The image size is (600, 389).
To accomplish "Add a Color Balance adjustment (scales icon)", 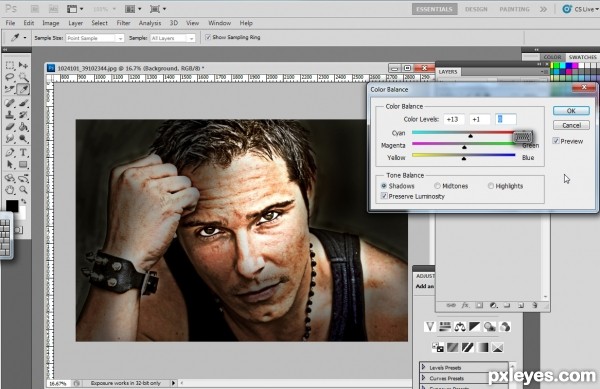I will click(x=460, y=326).
